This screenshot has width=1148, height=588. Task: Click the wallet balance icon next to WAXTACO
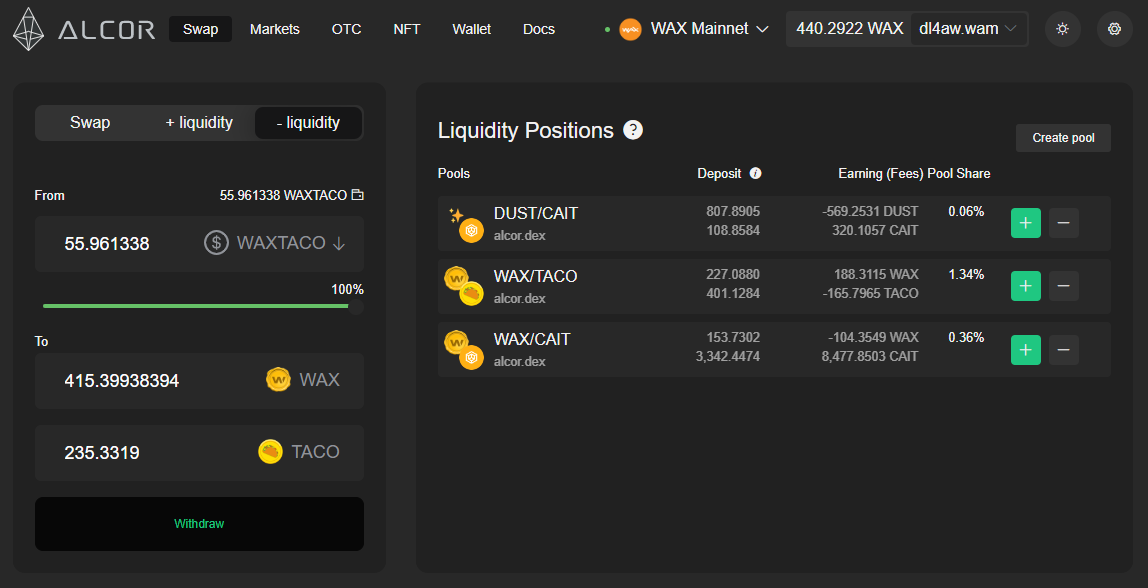point(357,196)
